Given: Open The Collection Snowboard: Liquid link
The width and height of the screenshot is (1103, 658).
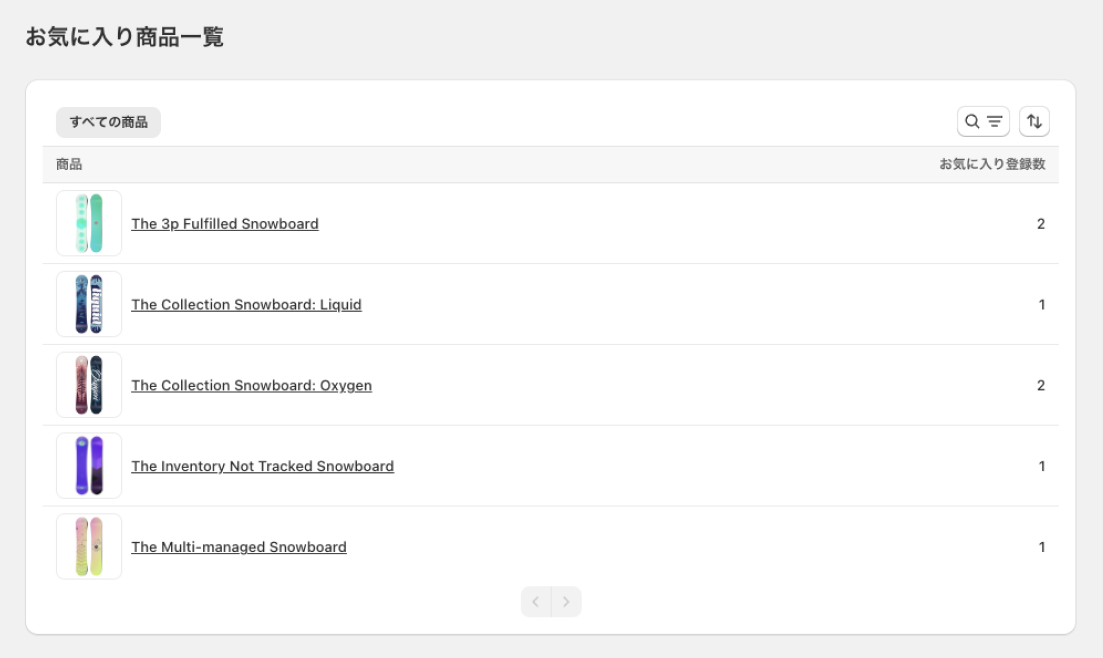Looking at the screenshot, I should [246, 305].
